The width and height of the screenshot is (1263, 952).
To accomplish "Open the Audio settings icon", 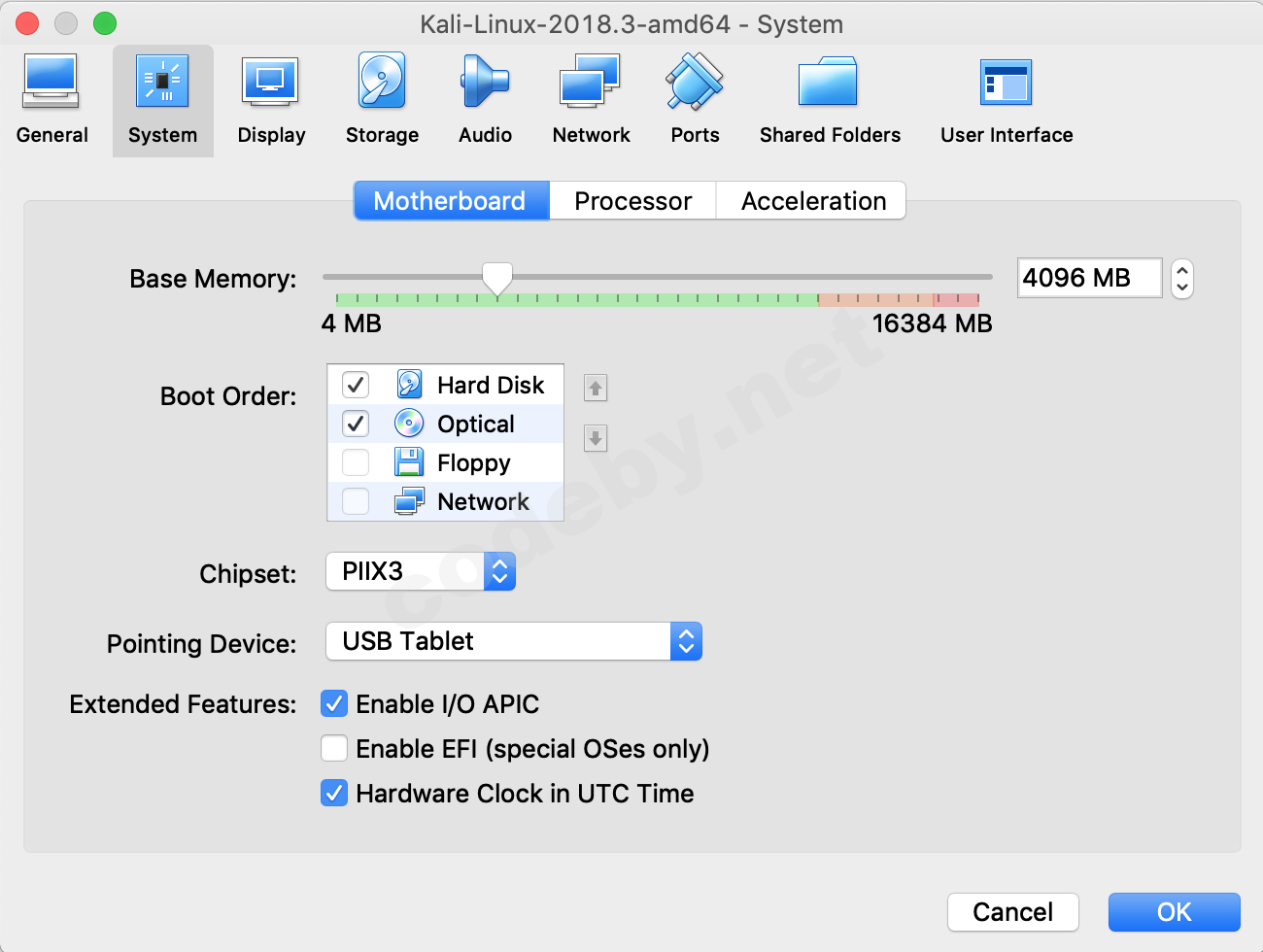I will tap(485, 82).
